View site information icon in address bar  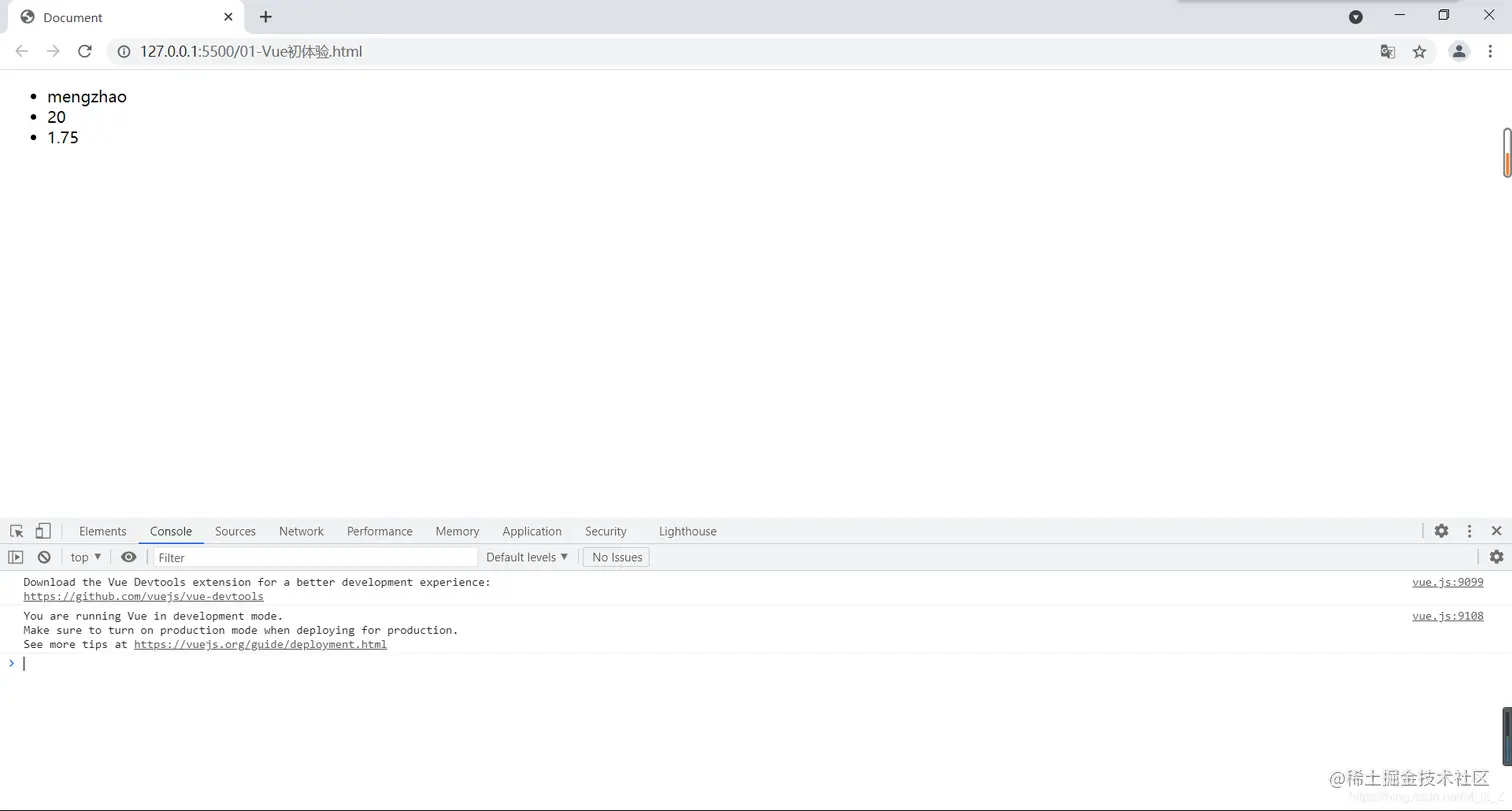124,51
